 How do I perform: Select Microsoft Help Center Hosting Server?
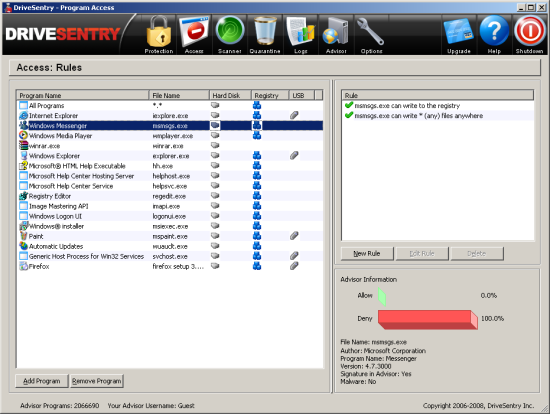point(170,176)
